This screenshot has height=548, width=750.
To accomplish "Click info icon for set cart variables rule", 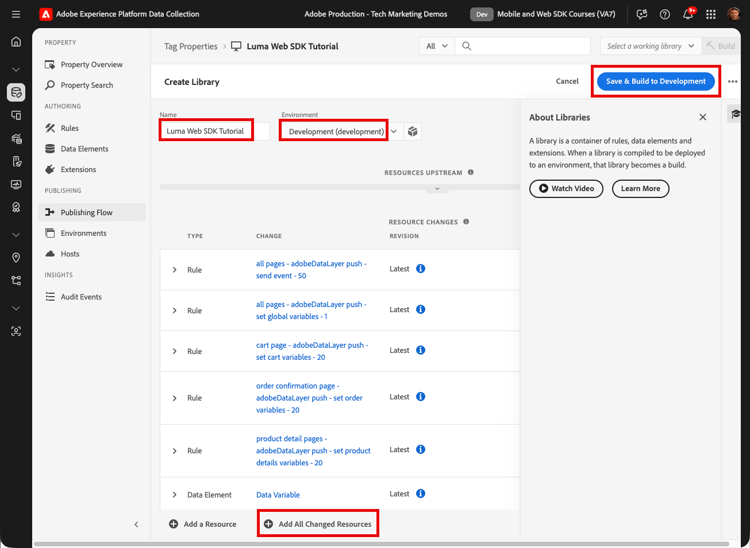I will coord(420,350).
